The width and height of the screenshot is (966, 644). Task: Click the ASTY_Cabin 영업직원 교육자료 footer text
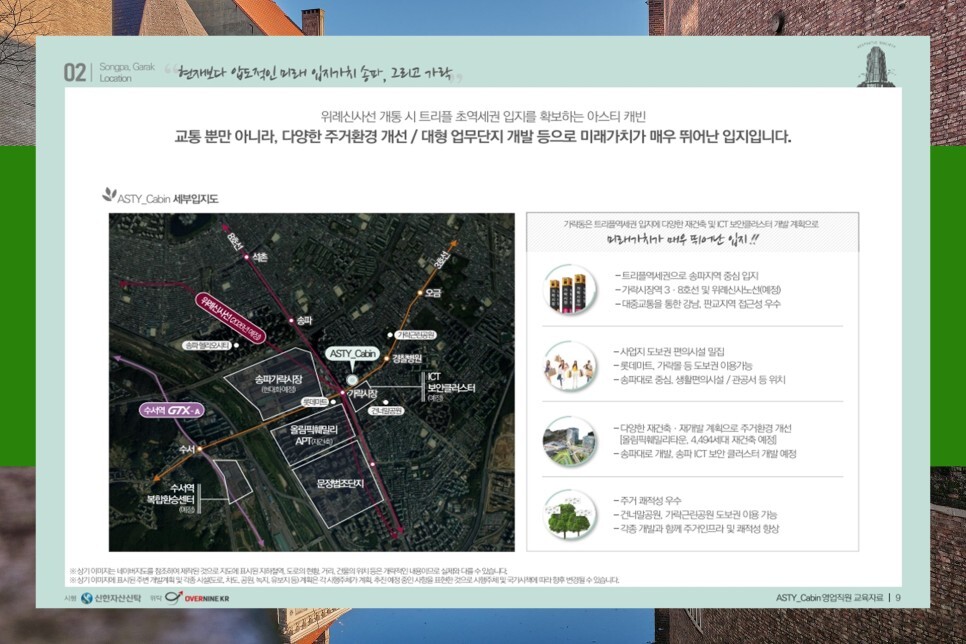829,598
